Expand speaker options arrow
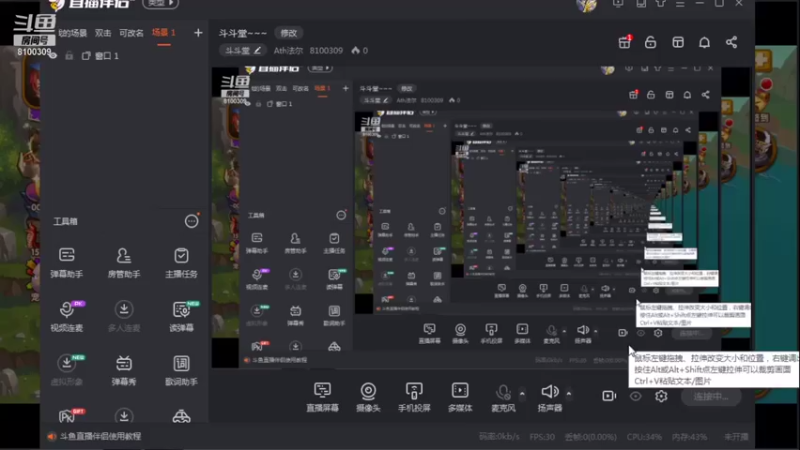Image resolution: width=800 pixels, height=450 pixels. tap(569, 393)
